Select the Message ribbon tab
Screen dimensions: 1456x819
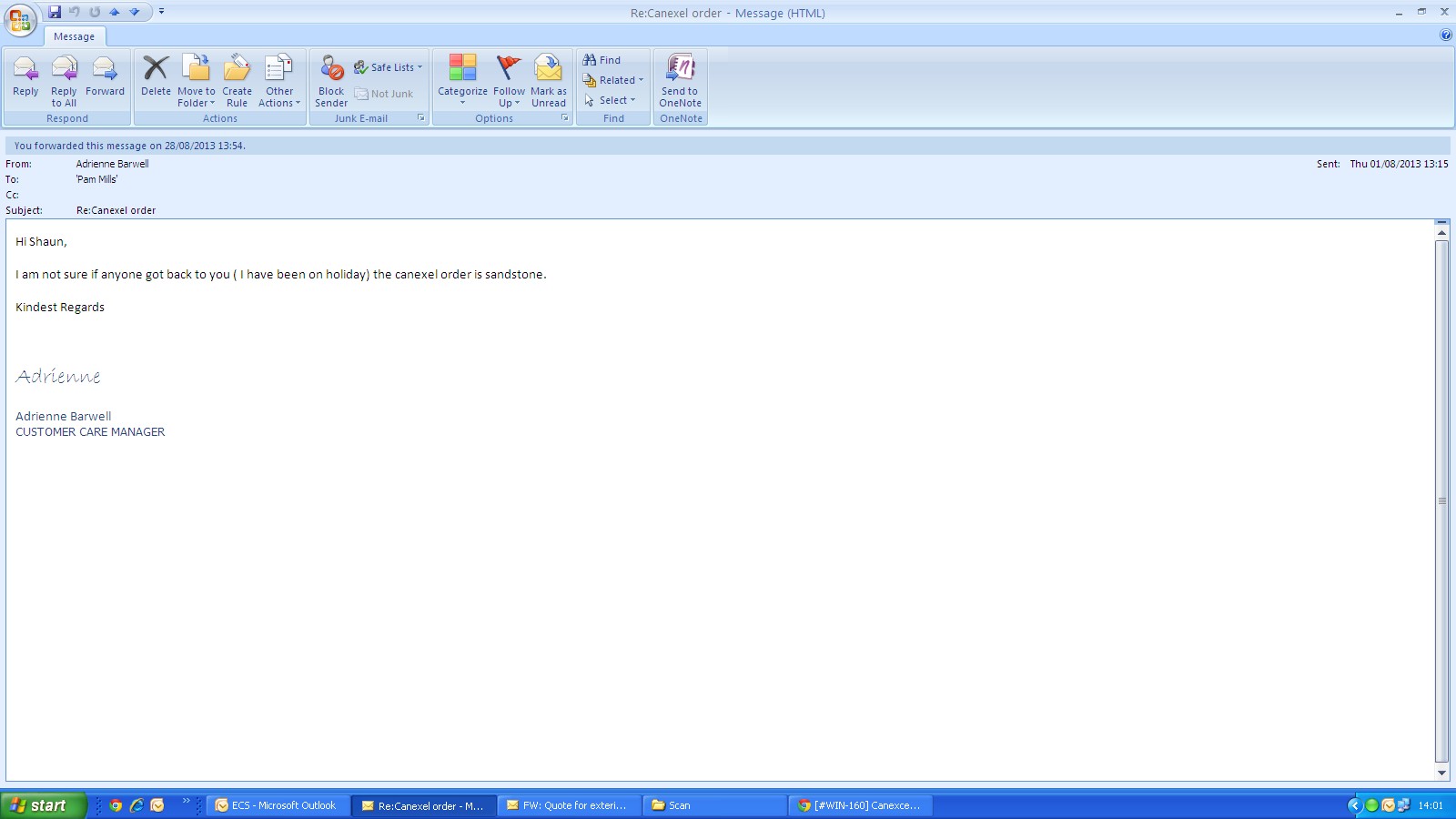tap(74, 36)
